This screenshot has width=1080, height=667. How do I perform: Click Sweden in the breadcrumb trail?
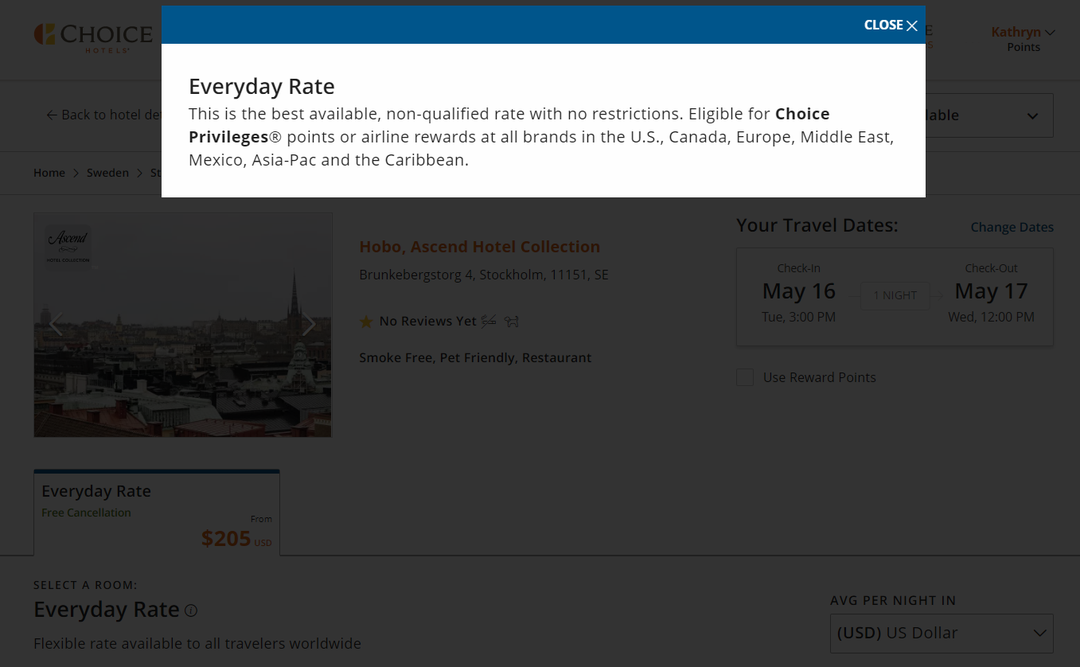(107, 172)
